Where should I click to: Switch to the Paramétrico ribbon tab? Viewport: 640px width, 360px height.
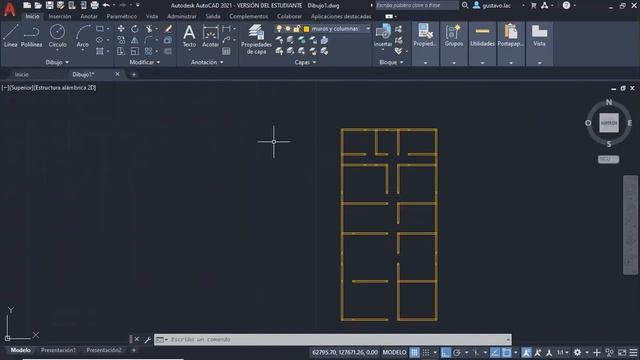click(x=122, y=16)
